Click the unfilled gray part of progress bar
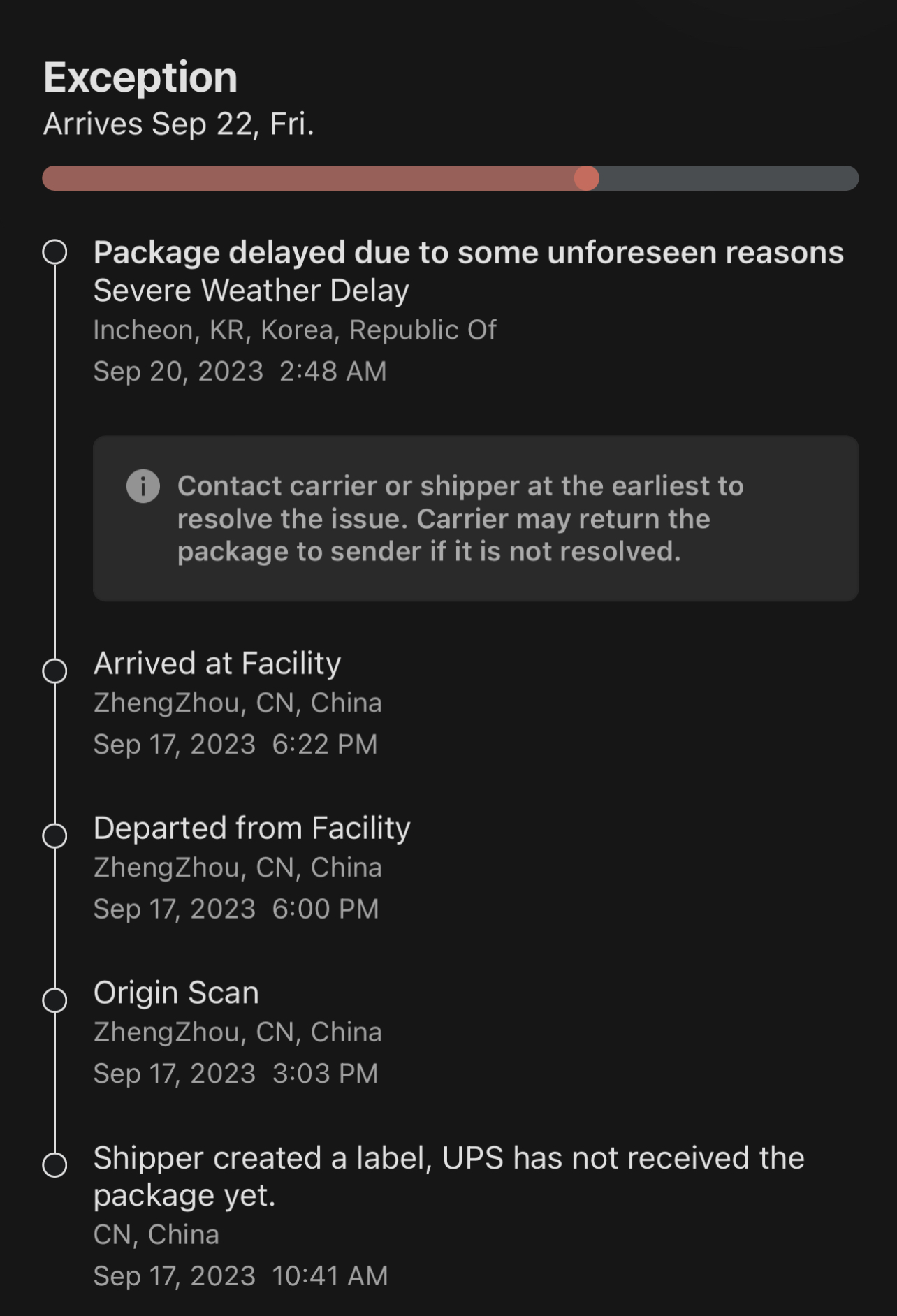This screenshot has width=897, height=1316. coord(727,178)
